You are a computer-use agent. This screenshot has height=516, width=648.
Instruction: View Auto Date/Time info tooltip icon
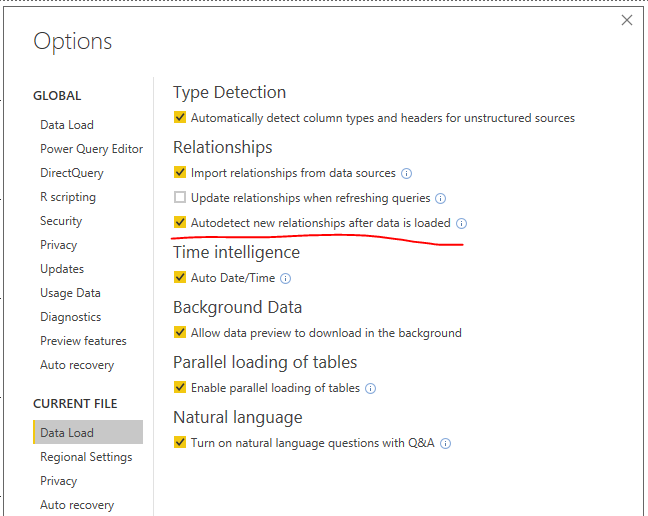coord(286,278)
